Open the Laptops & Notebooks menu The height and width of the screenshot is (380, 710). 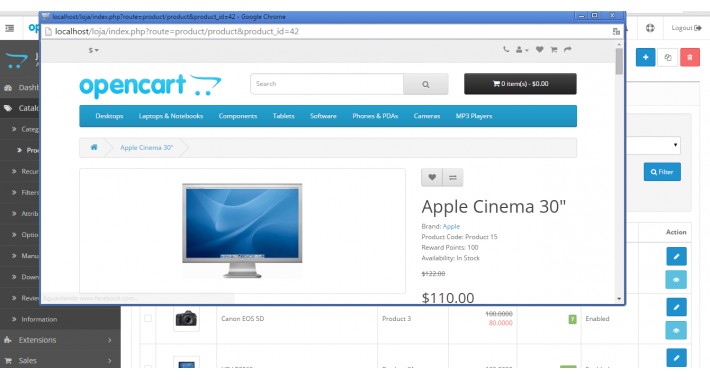(x=171, y=116)
